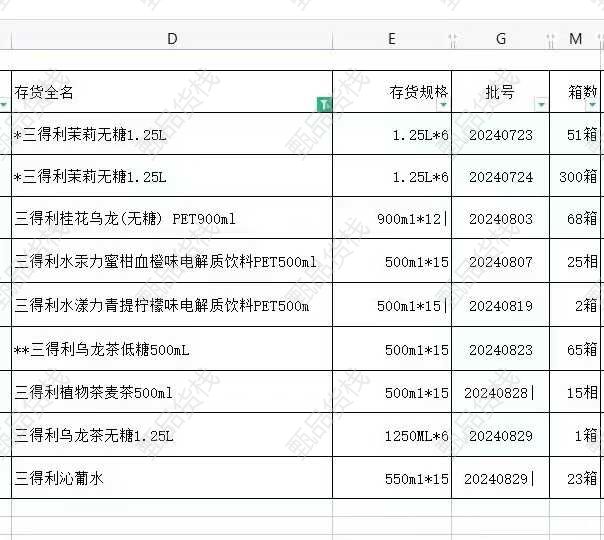
Task: Select quantity cell 15箱
Action: (575, 392)
